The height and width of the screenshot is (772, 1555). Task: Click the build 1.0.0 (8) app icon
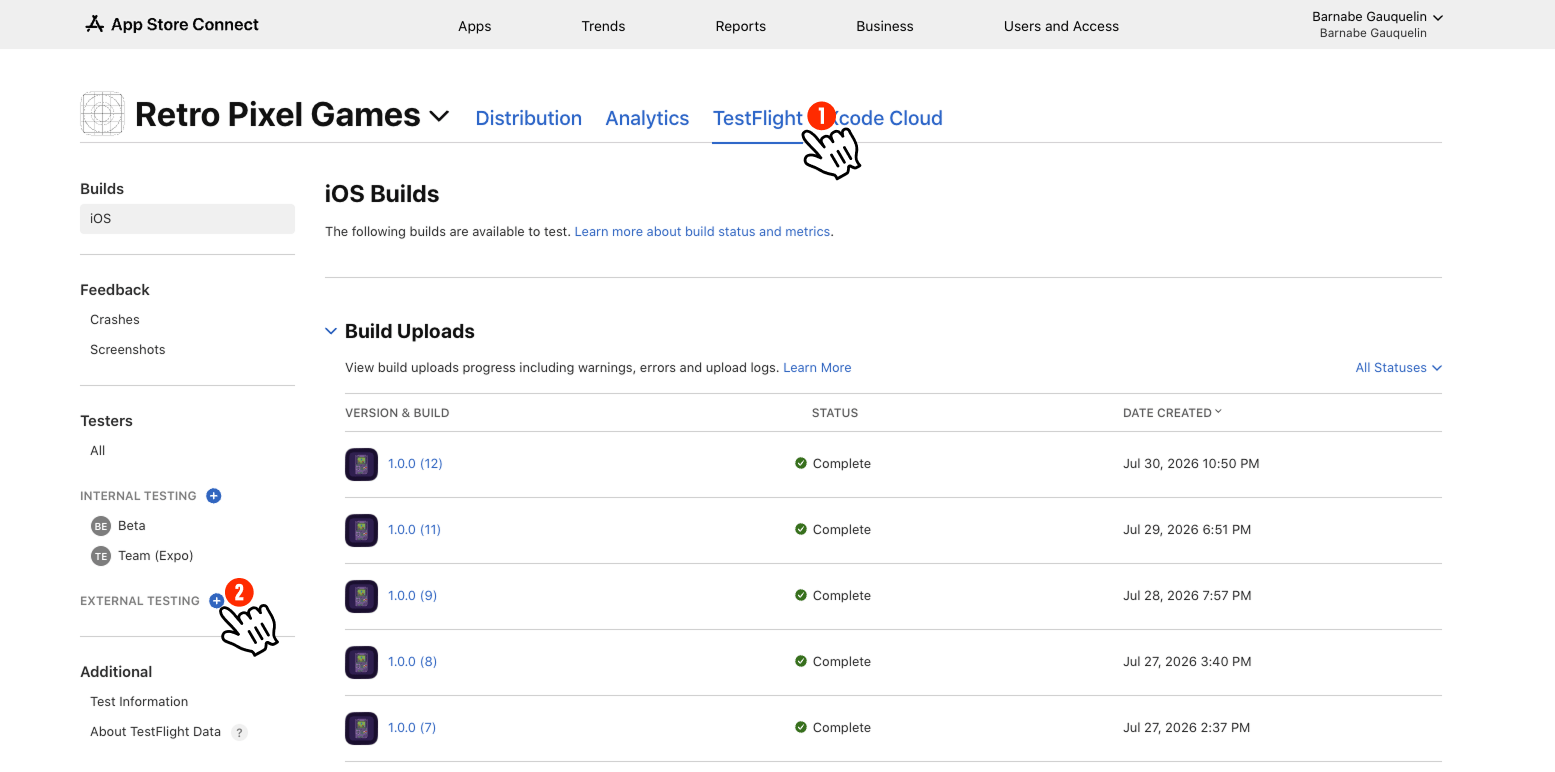(x=361, y=662)
